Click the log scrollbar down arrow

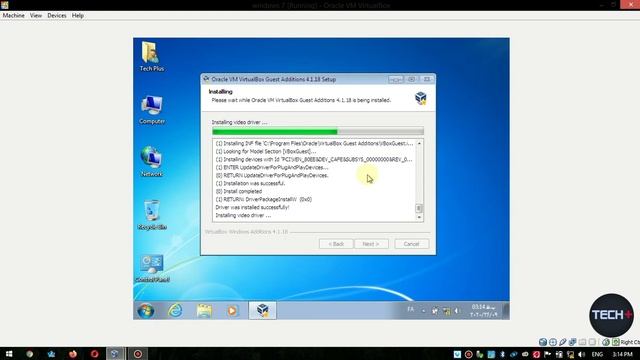point(419,217)
